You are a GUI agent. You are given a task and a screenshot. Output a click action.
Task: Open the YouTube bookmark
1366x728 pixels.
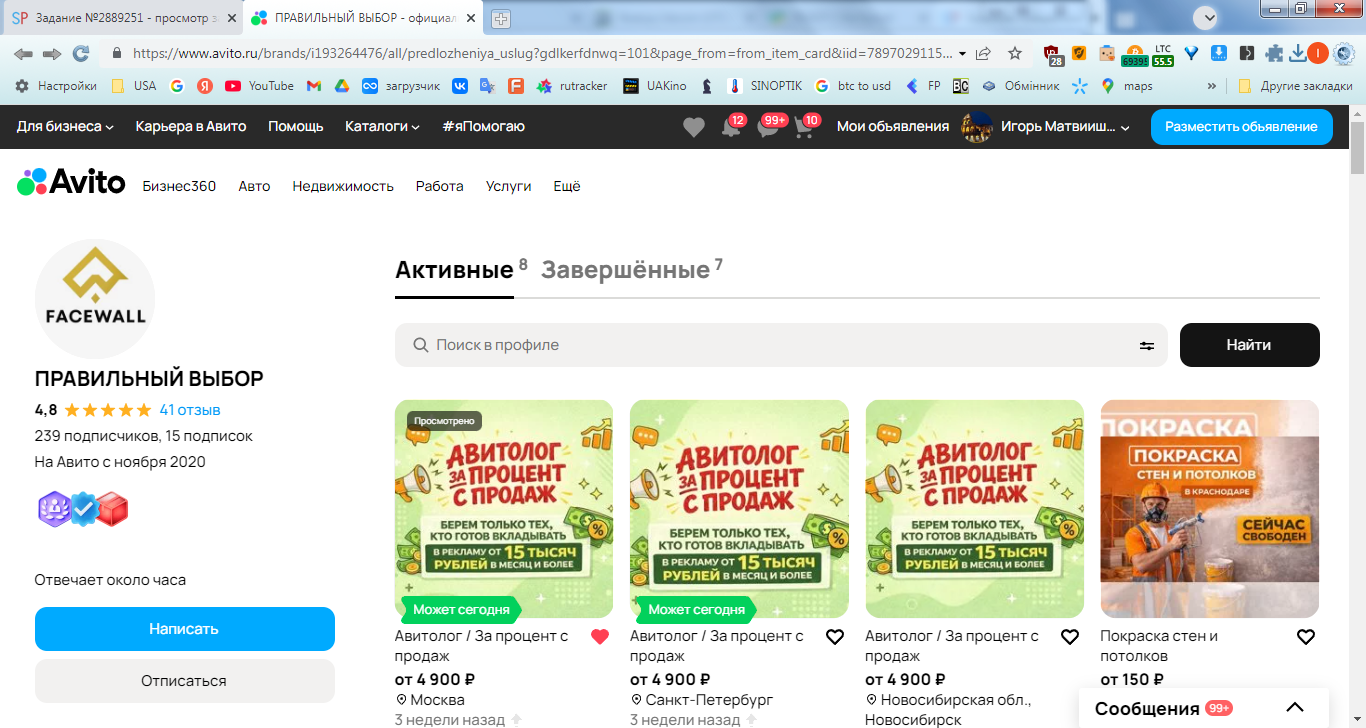[259, 86]
